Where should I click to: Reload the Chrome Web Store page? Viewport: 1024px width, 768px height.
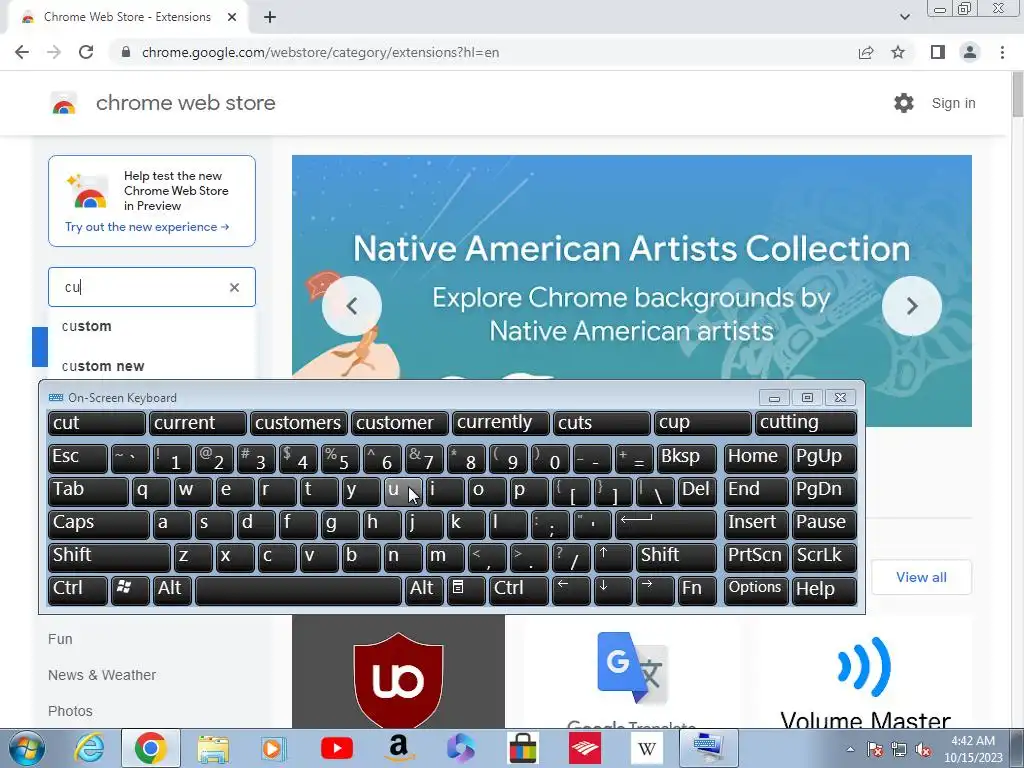click(x=86, y=52)
